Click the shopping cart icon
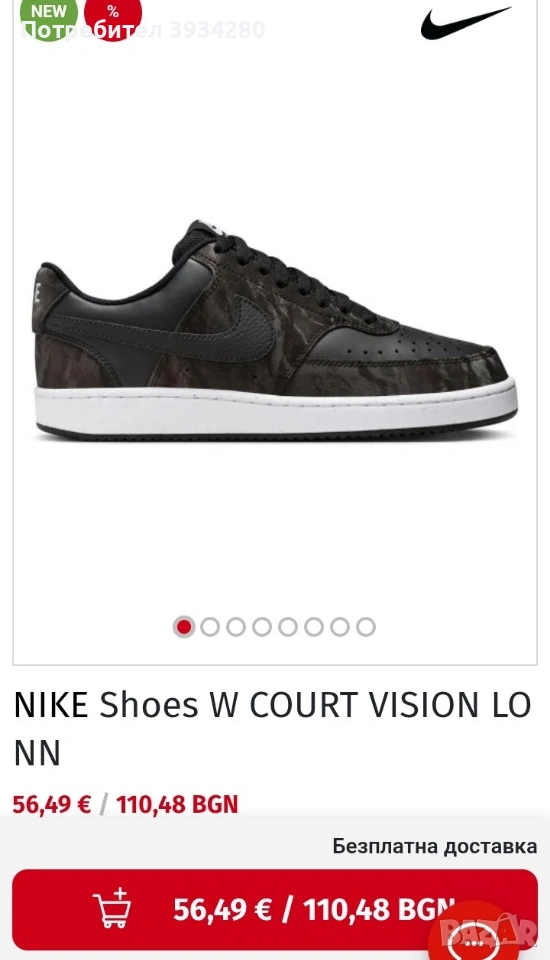 [112, 907]
